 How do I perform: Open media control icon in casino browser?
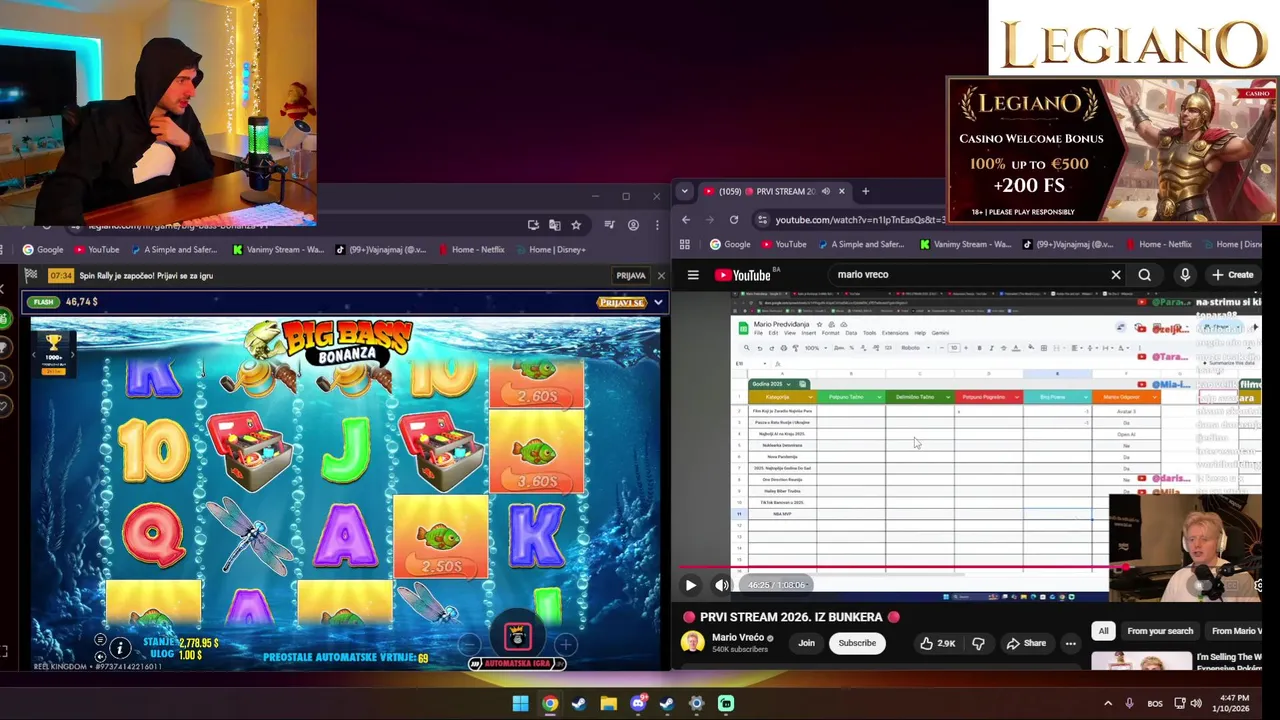click(x=610, y=225)
